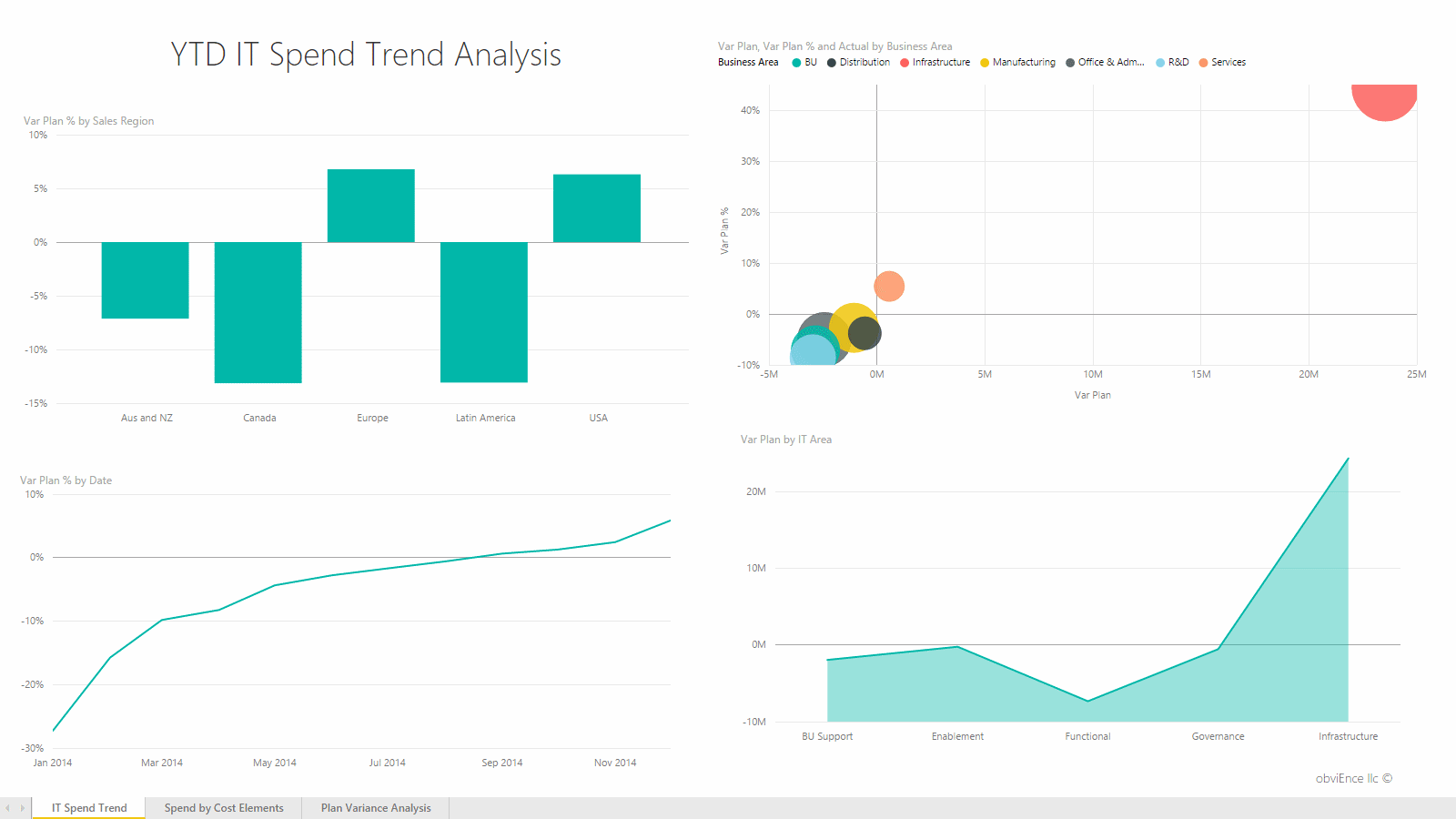Click the Var Plan x-axis title
The height and width of the screenshot is (819, 1456).
coord(1092,396)
